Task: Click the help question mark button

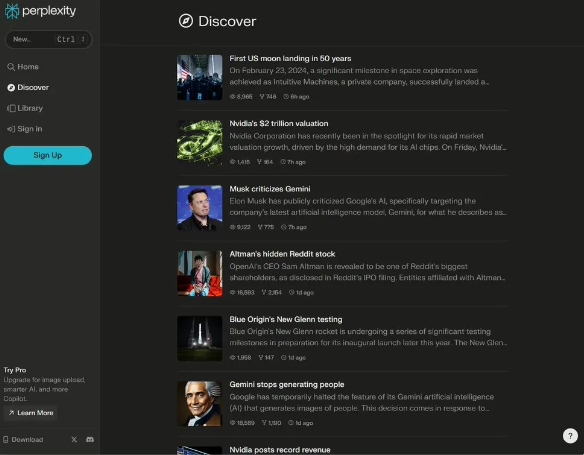Action: pyautogui.click(x=570, y=436)
